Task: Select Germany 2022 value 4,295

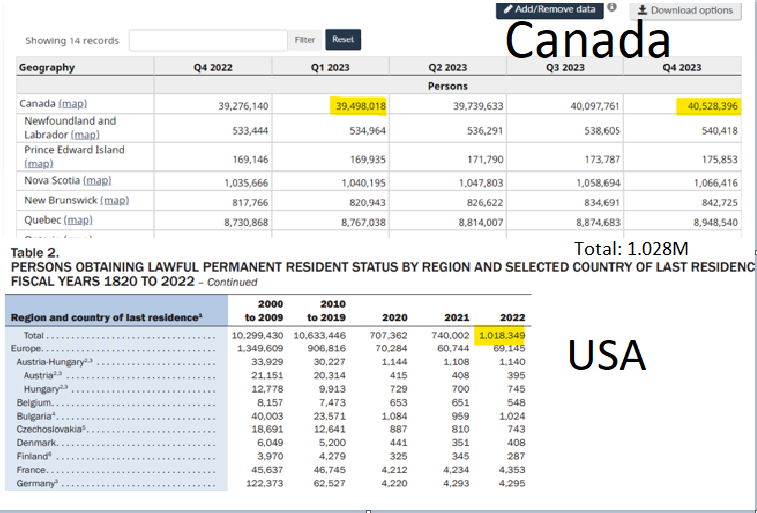Action: (x=512, y=483)
